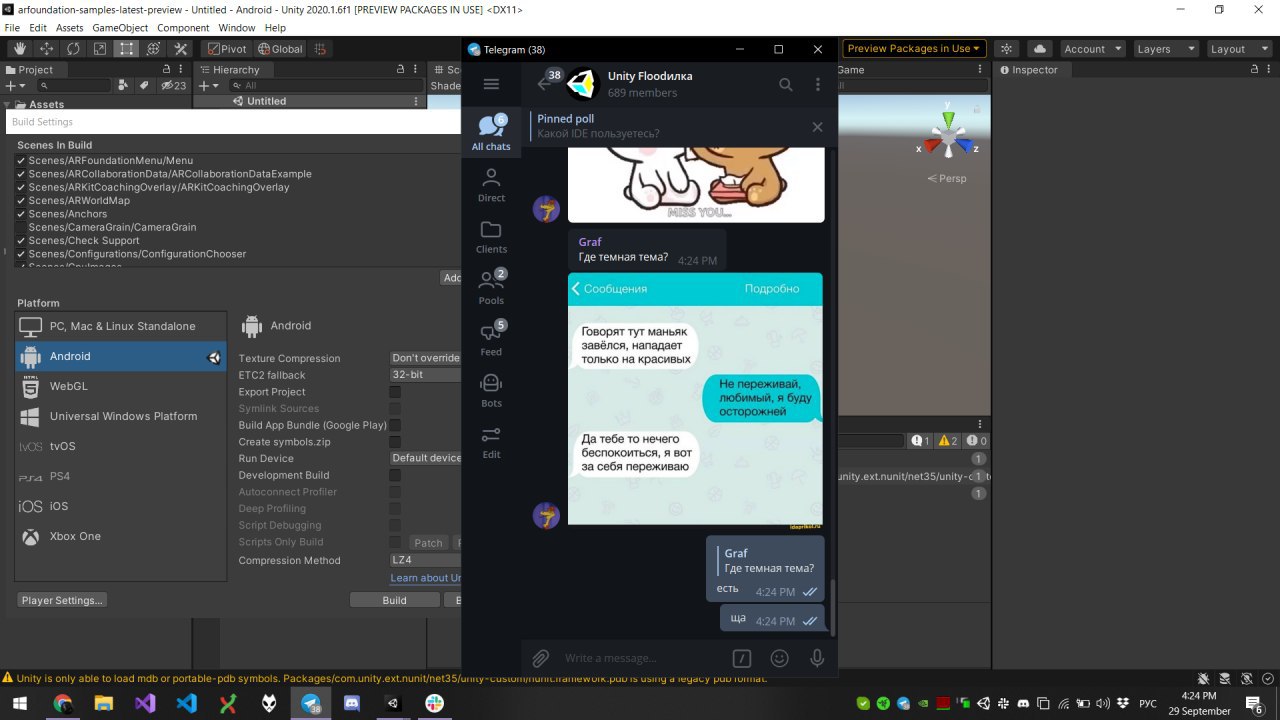This screenshot has width=1280, height=720.
Task: Click the Build button
Action: click(x=394, y=600)
